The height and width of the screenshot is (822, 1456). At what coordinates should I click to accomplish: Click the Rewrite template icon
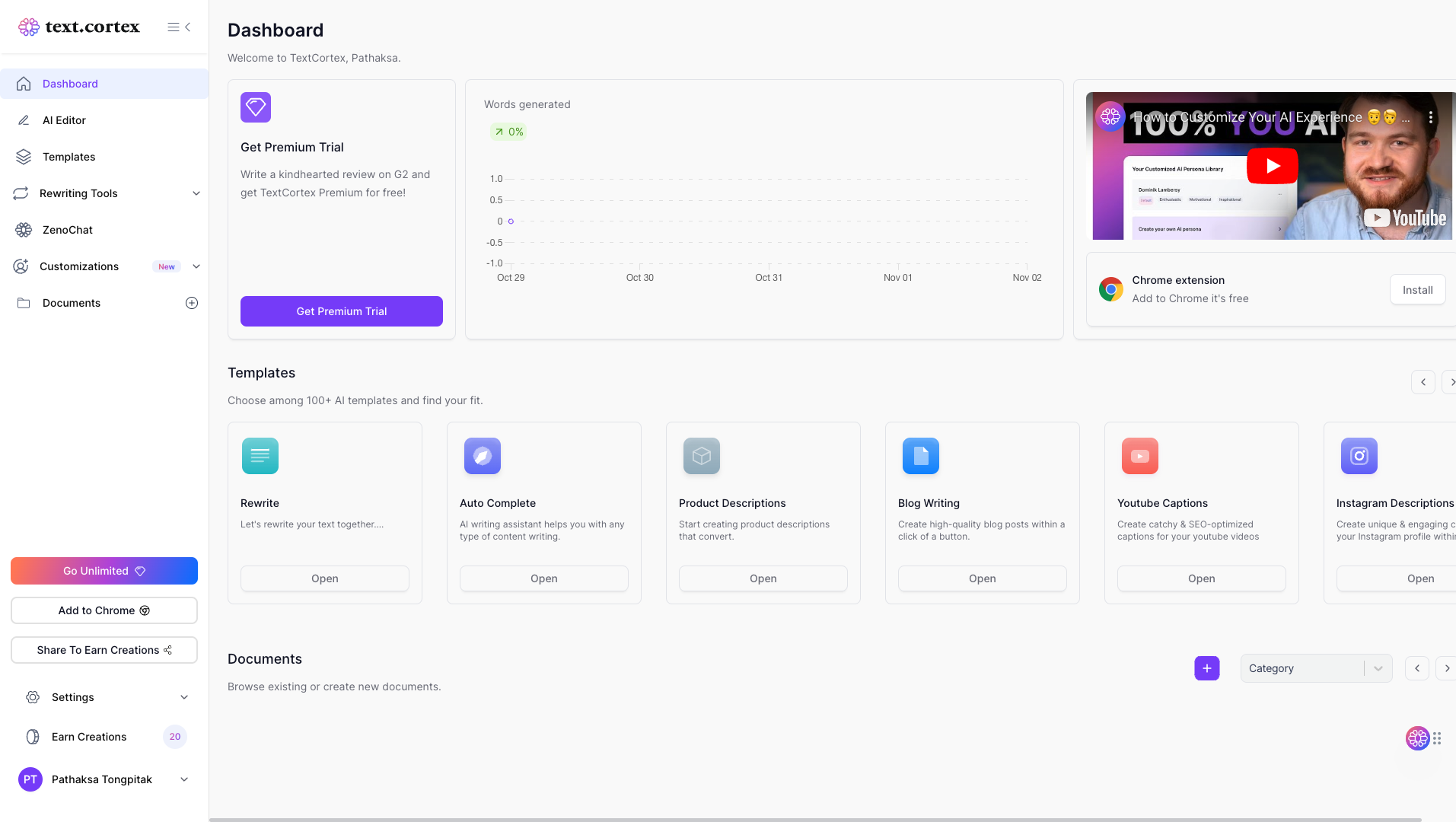[x=260, y=456]
